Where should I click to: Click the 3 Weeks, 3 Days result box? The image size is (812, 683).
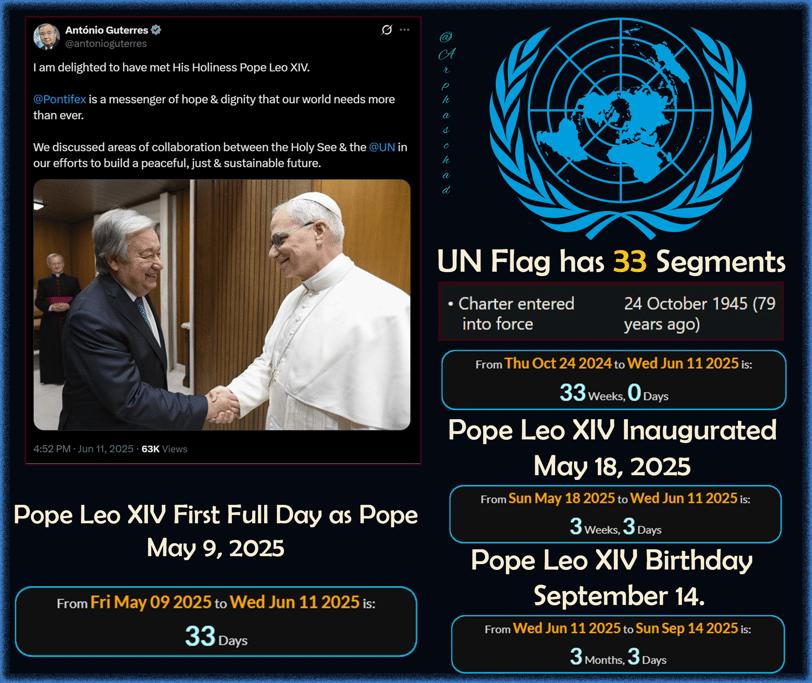tap(615, 514)
